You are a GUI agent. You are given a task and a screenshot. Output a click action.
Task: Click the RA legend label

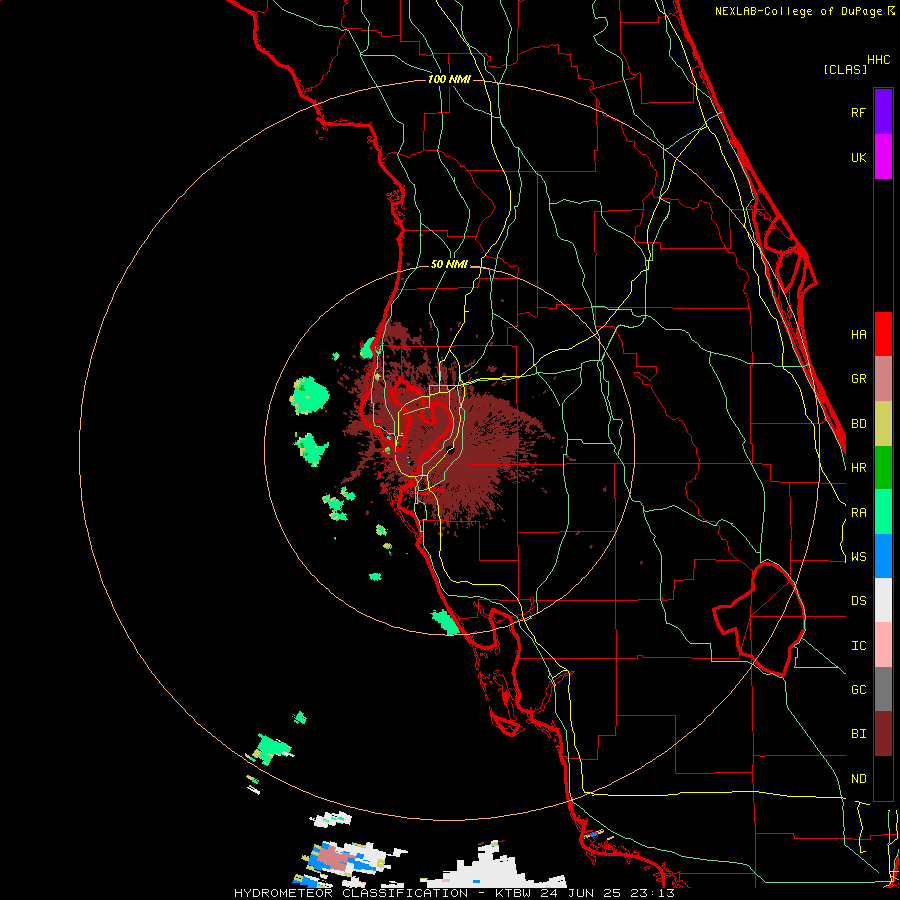pos(858,513)
